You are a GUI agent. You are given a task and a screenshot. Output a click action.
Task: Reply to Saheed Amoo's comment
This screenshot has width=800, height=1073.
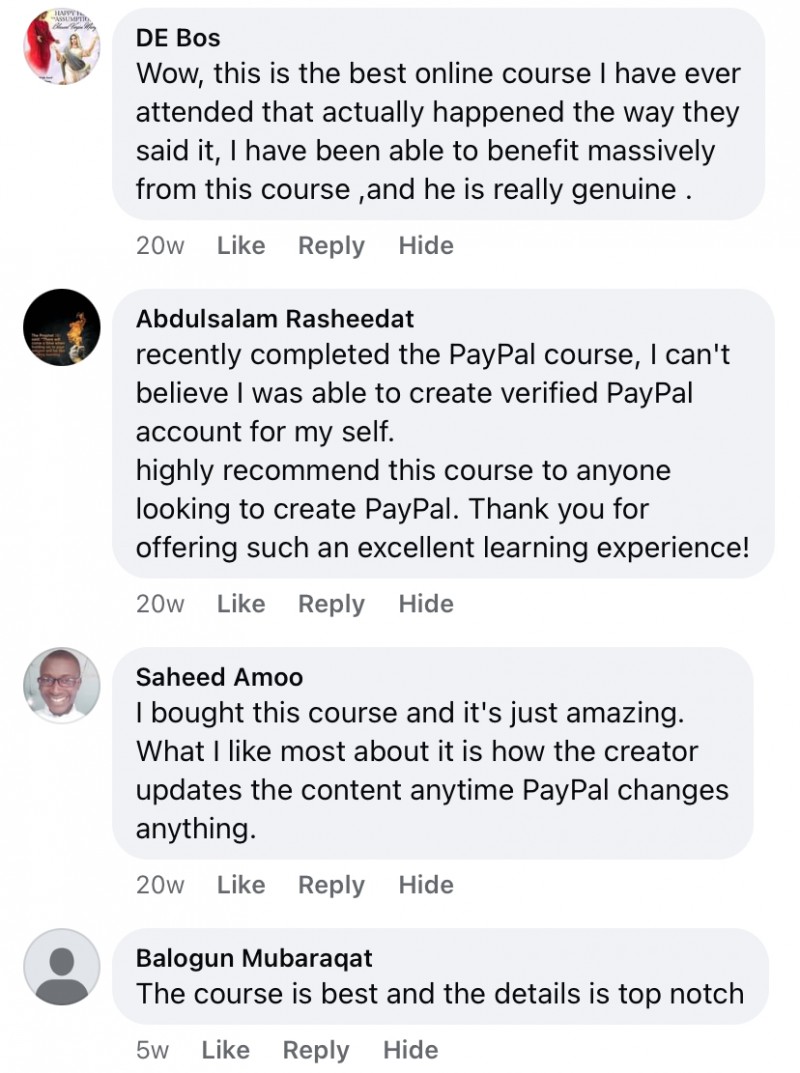pos(331,884)
